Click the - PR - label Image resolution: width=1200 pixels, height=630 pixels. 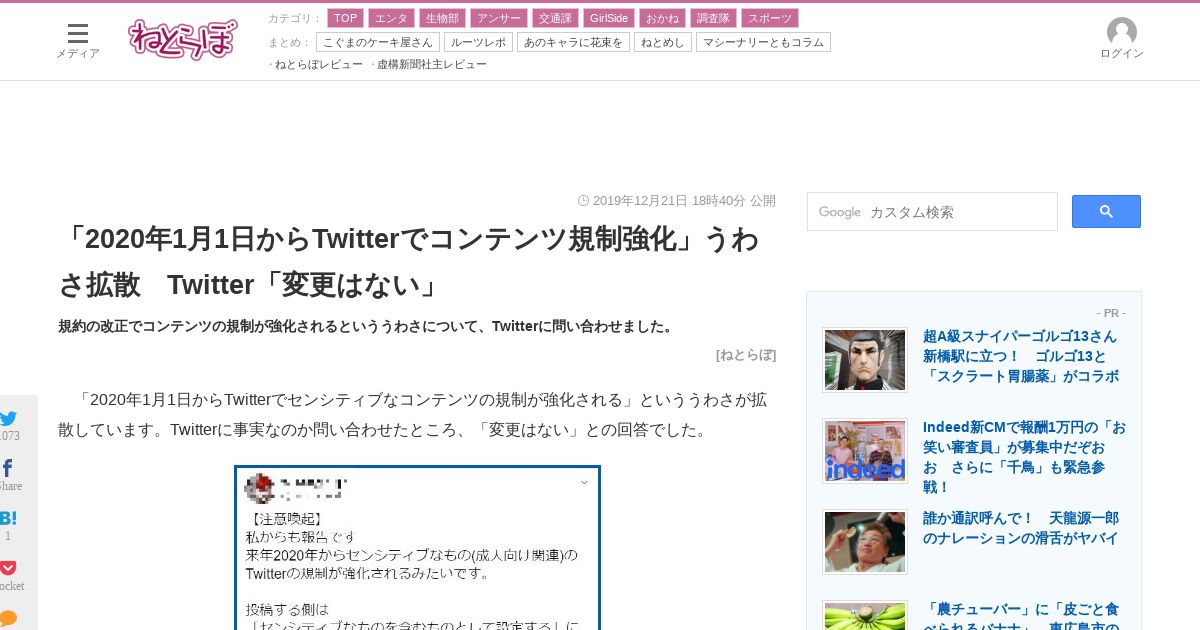coord(1111,313)
